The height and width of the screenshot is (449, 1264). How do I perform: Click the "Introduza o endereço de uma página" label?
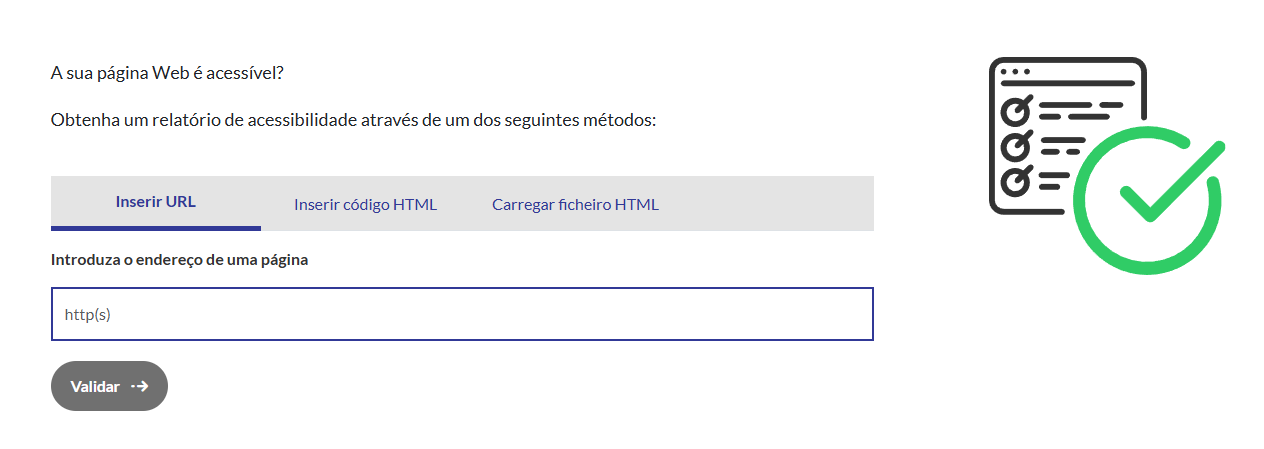(179, 260)
